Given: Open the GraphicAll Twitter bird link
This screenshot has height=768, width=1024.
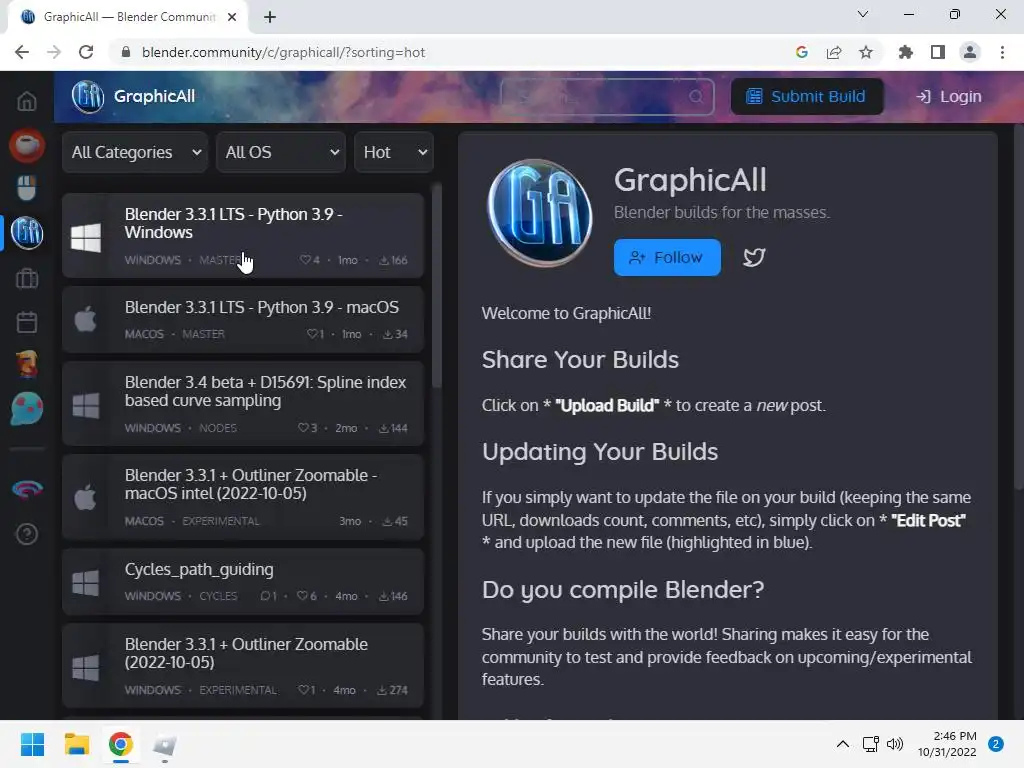Looking at the screenshot, I should (x=754, y=257).
